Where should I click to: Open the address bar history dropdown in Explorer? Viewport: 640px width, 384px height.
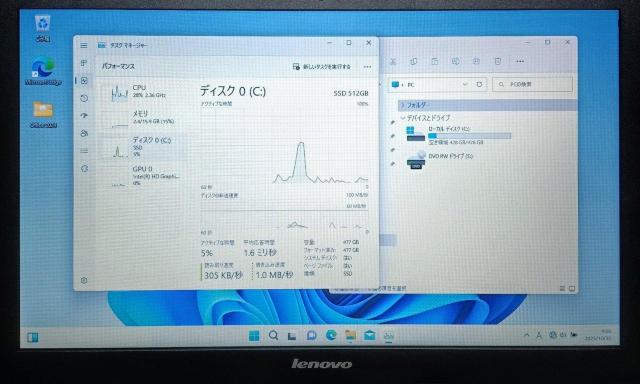[x=464, y=84]
